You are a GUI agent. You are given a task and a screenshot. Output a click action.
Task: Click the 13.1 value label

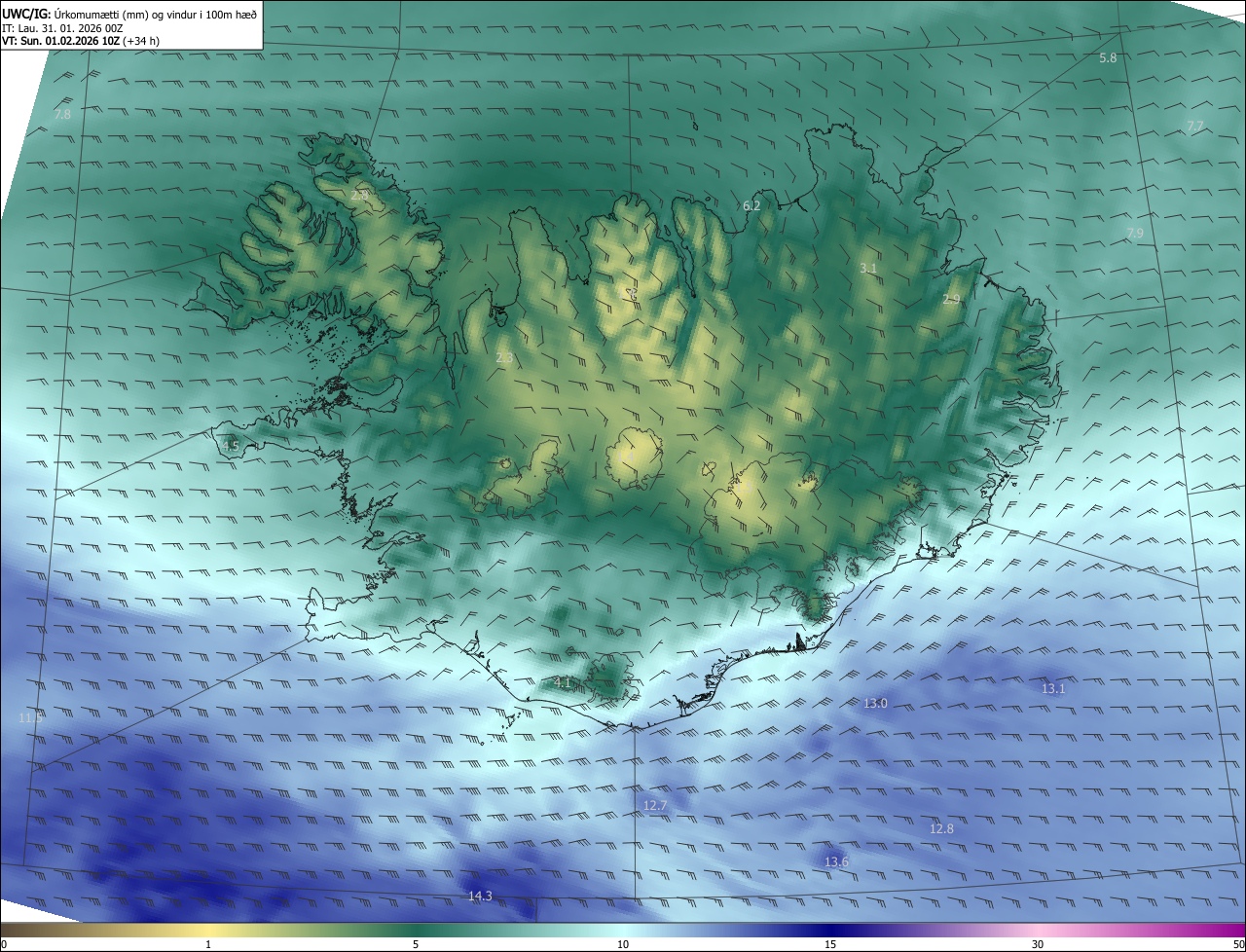(1053, 688)
